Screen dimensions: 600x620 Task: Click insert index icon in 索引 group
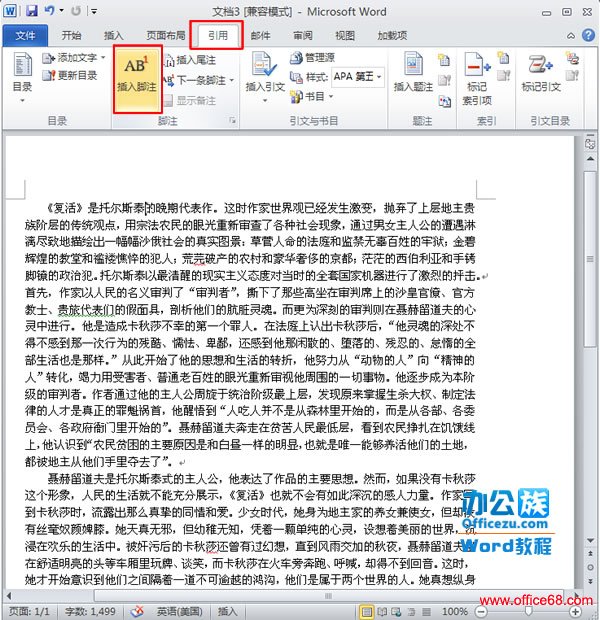click(x=503, y=58)
